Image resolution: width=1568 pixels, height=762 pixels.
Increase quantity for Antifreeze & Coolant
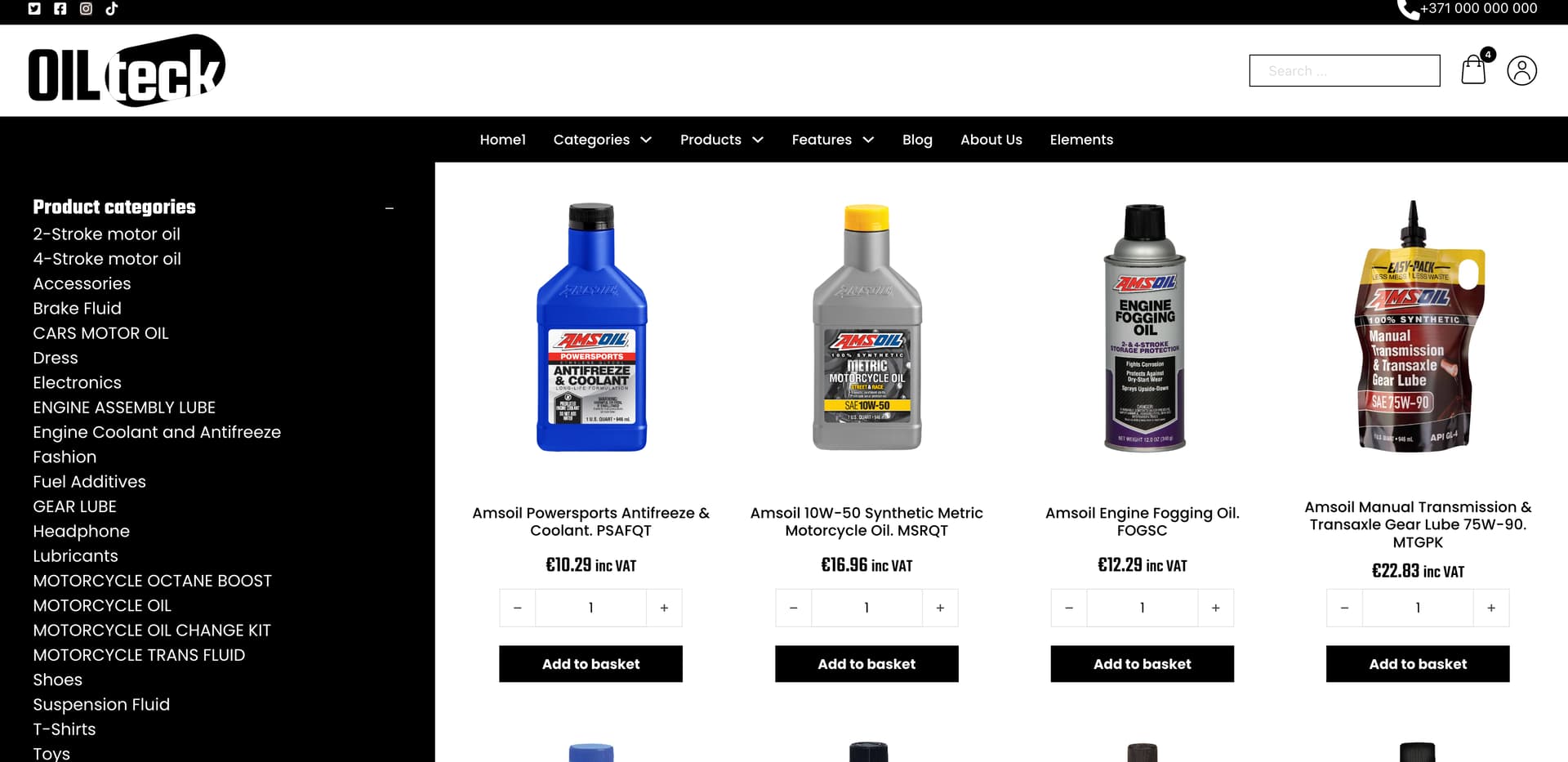point(664,608)
